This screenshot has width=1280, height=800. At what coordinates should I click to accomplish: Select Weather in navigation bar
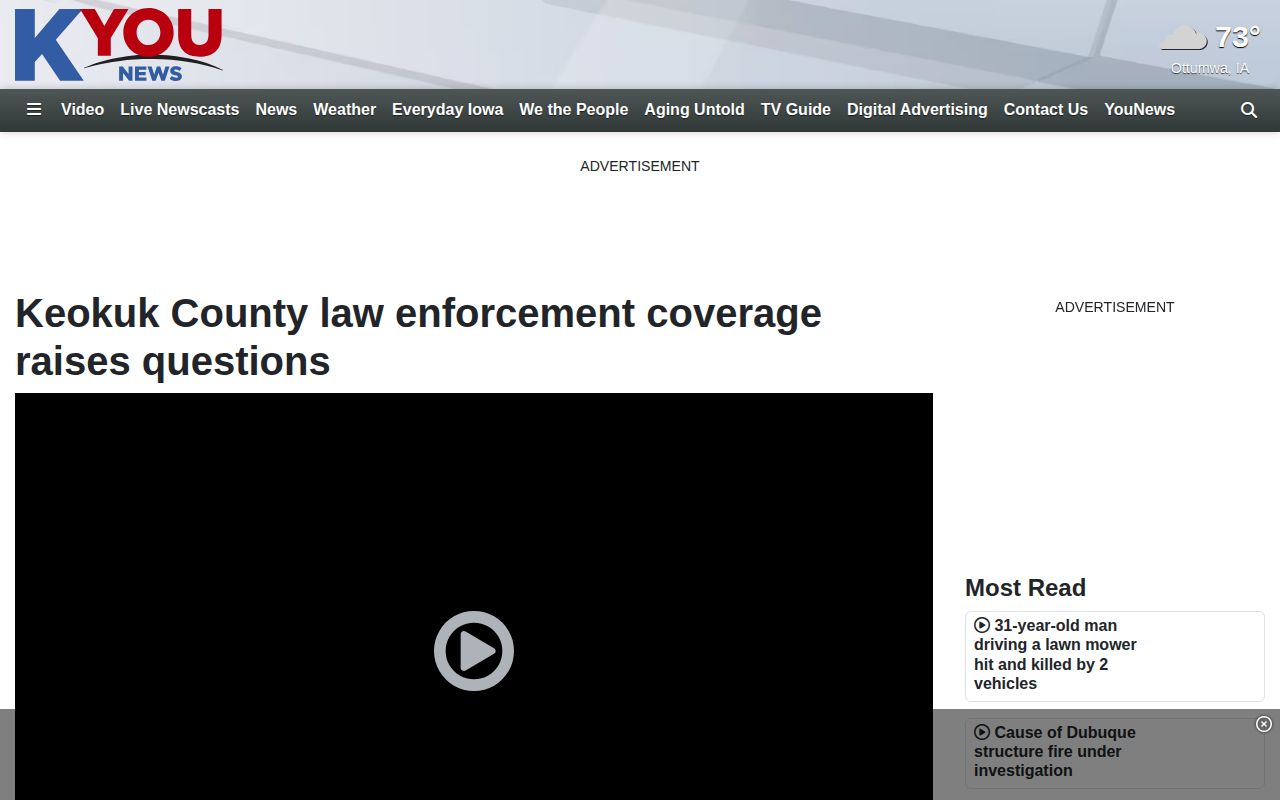[344, 110]
